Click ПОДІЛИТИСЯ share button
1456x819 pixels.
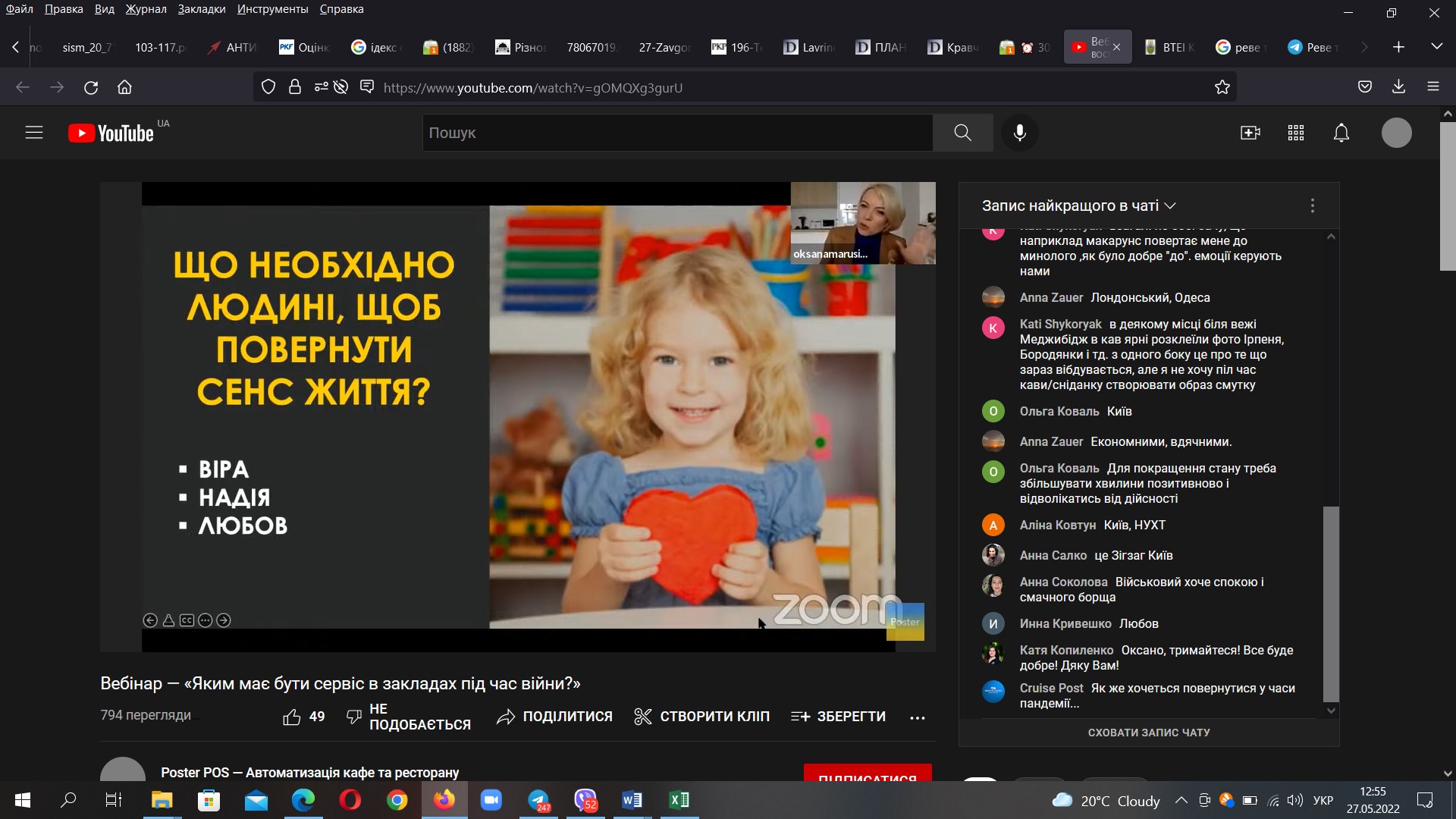click(x=554, y=717)
